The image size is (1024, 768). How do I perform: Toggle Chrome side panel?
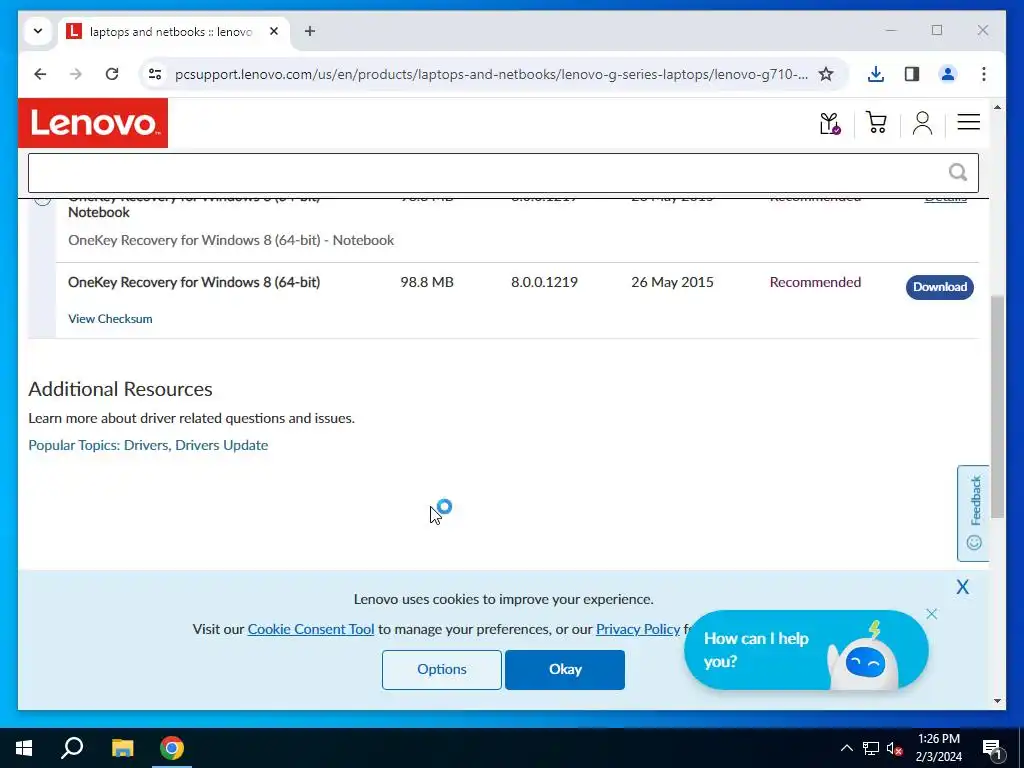(x=912, y=74)
